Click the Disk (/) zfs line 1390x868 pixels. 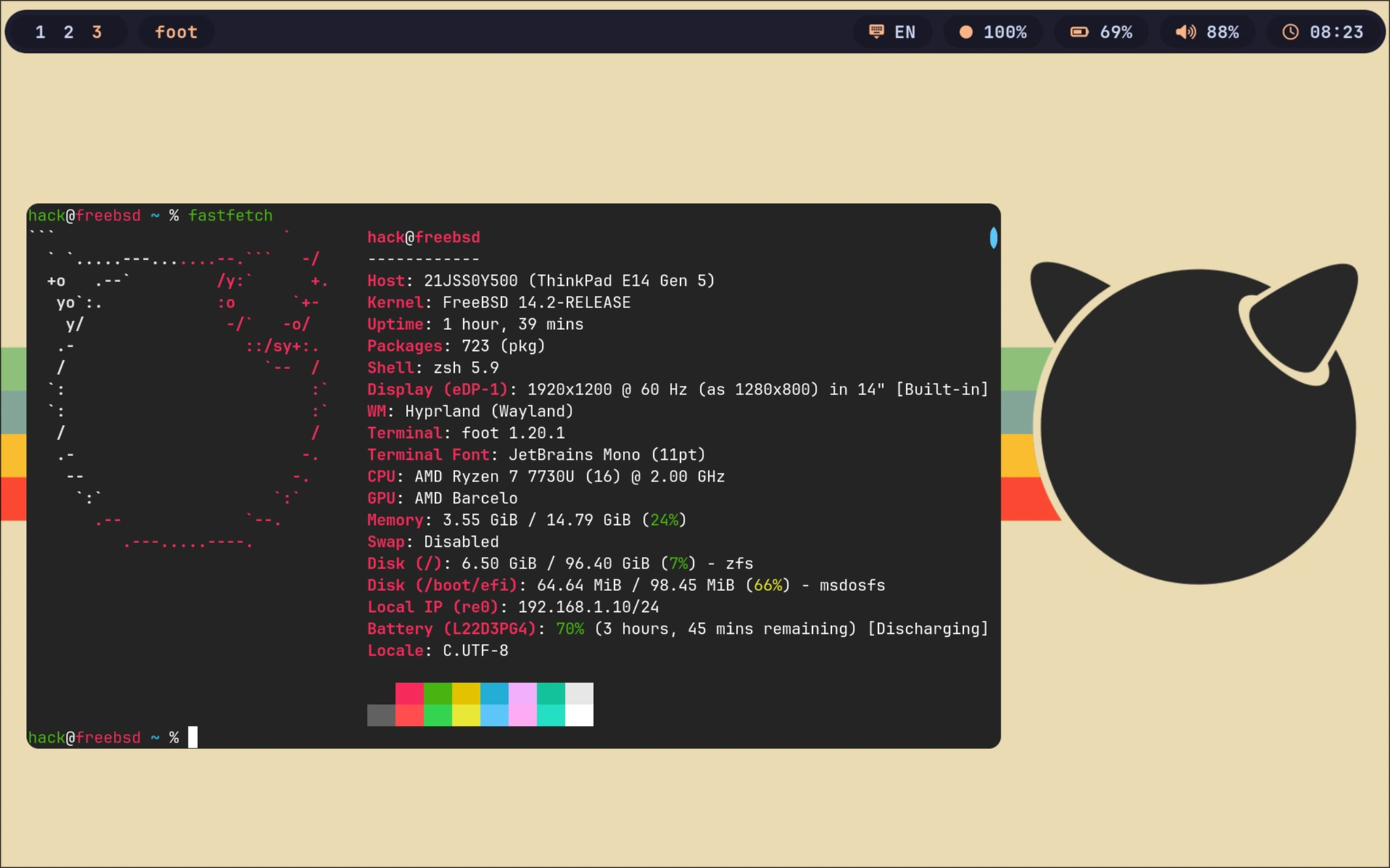tap(560, 563)
